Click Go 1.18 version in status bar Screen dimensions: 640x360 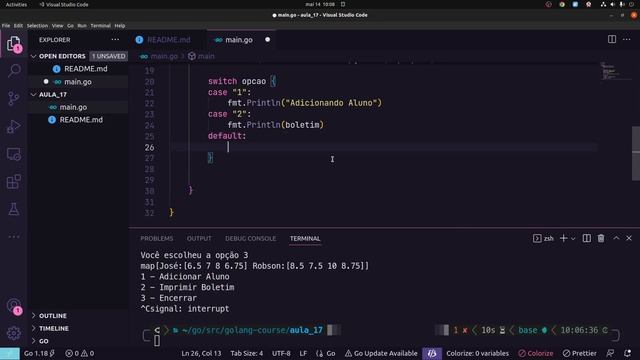click(x=39, y=353)
